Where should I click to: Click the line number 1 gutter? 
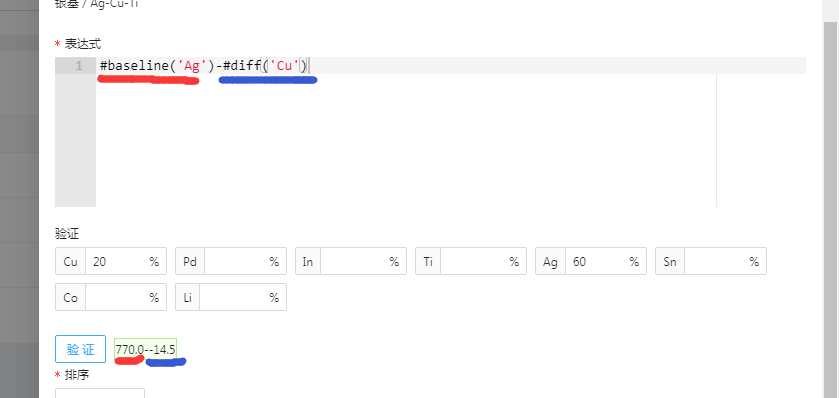[x=75, y=66]
